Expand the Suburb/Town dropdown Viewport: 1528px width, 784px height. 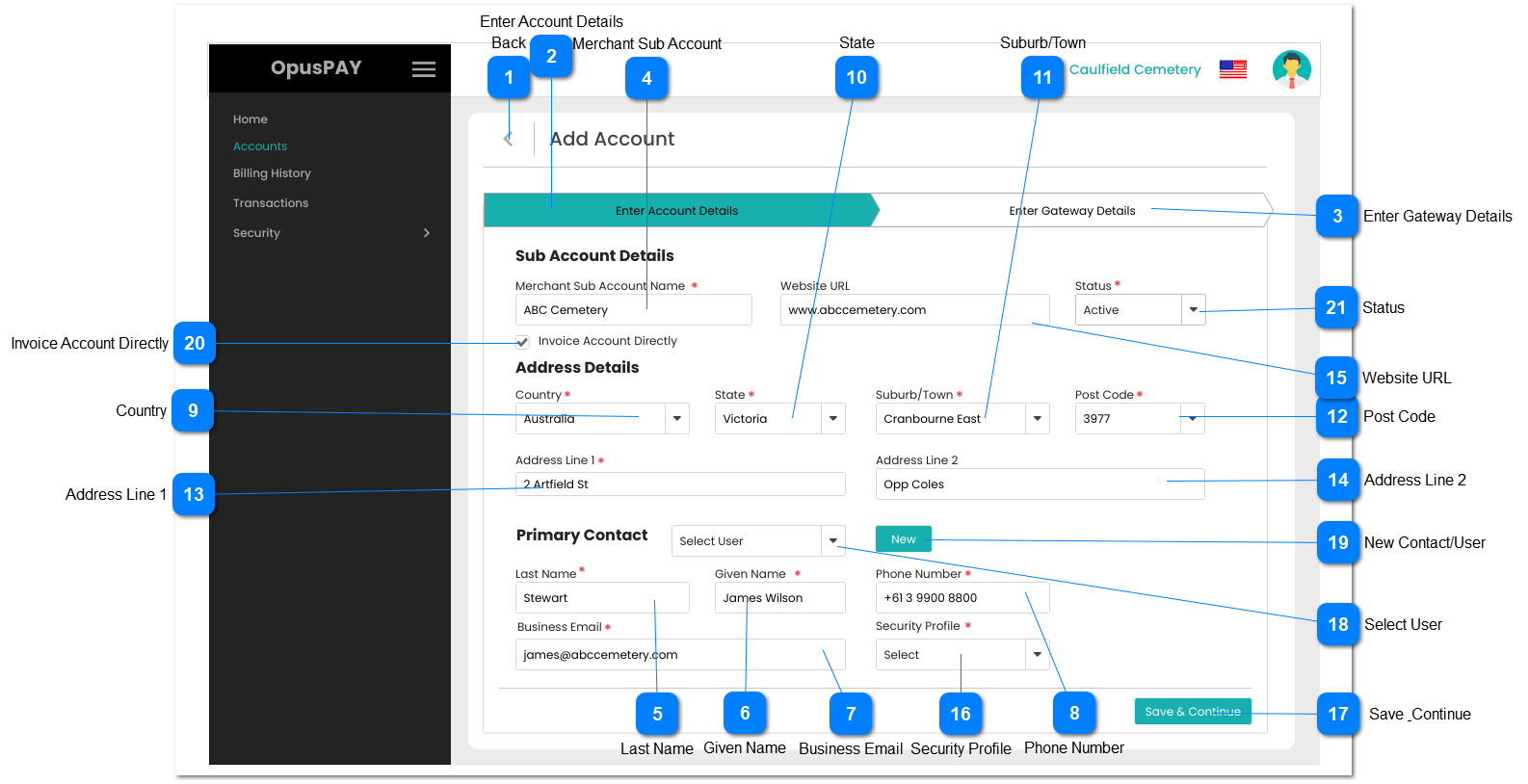click(x=1037, y=419)
